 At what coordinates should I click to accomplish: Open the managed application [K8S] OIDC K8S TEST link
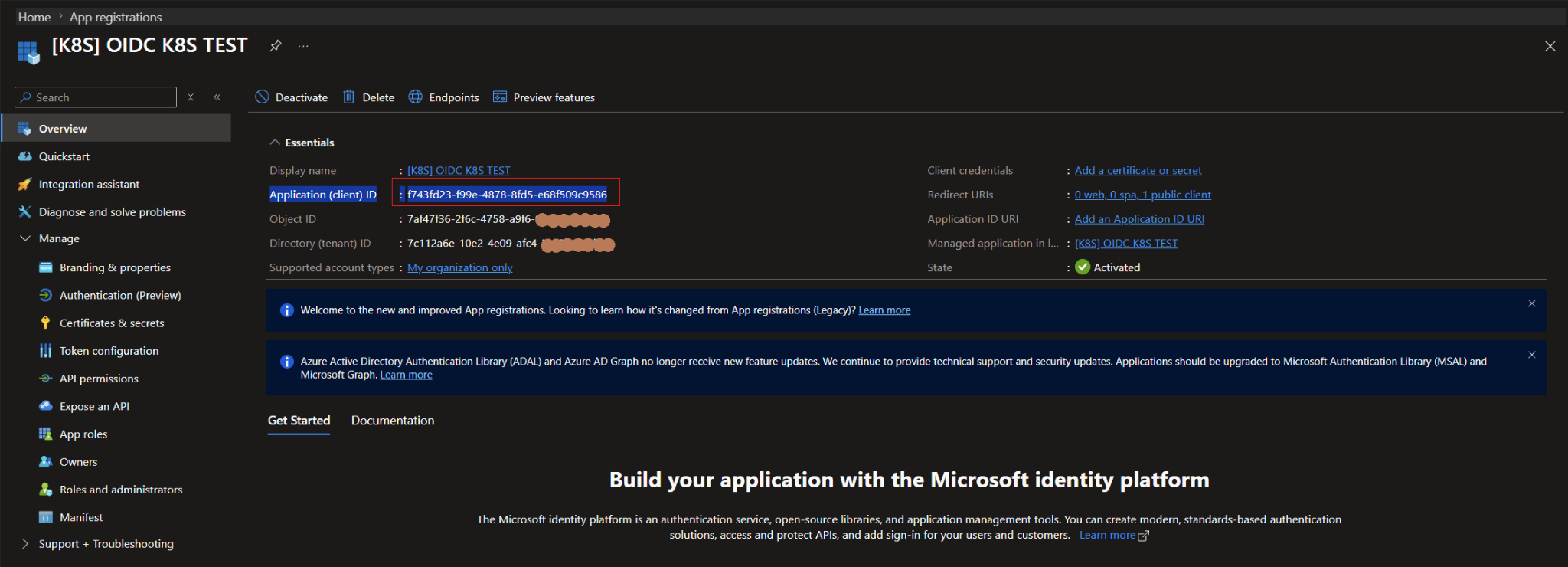[1126, 243]
